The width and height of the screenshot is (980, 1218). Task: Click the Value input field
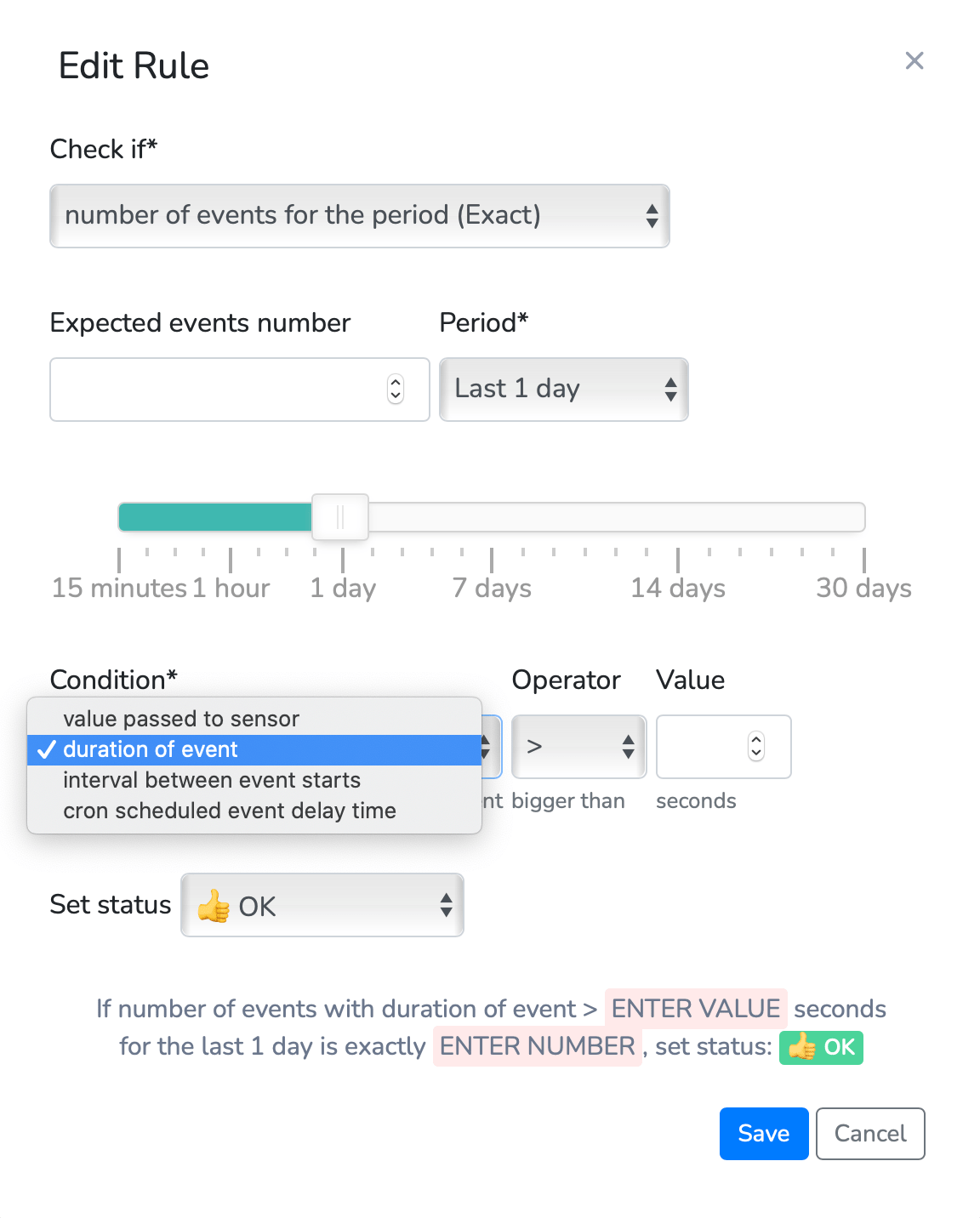click(x=724, y=747)
